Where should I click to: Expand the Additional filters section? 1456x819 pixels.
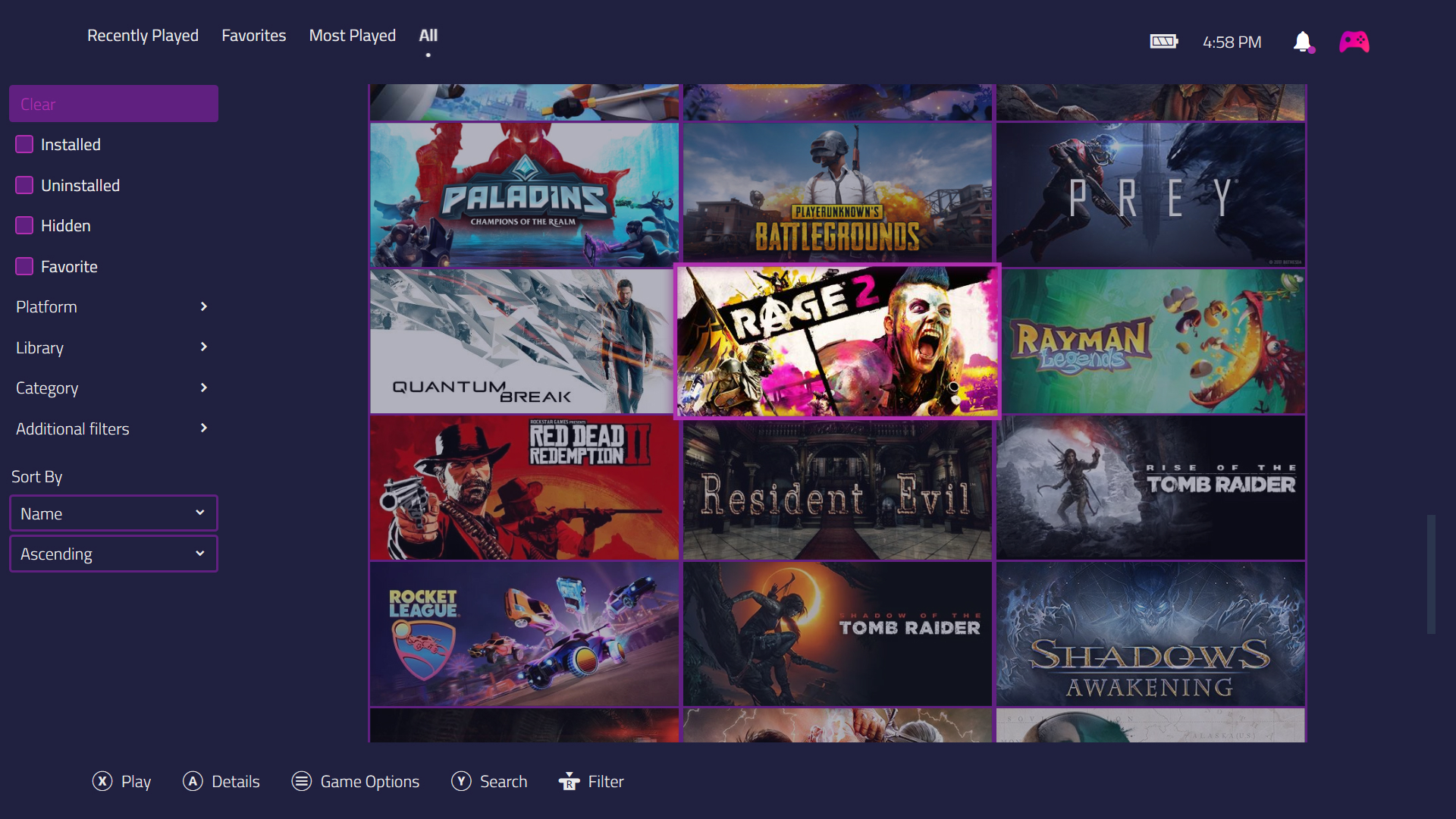[x=112, y=428]
